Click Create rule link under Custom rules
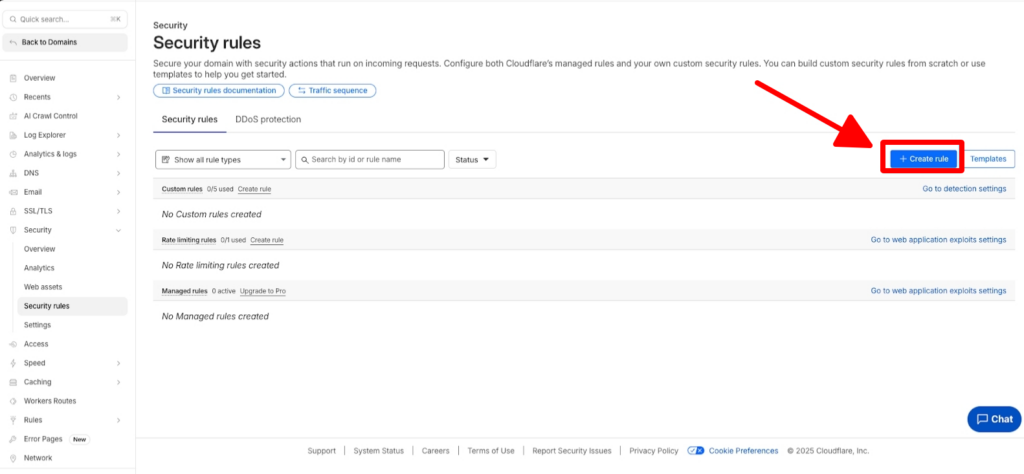 [x=254, y=189]
